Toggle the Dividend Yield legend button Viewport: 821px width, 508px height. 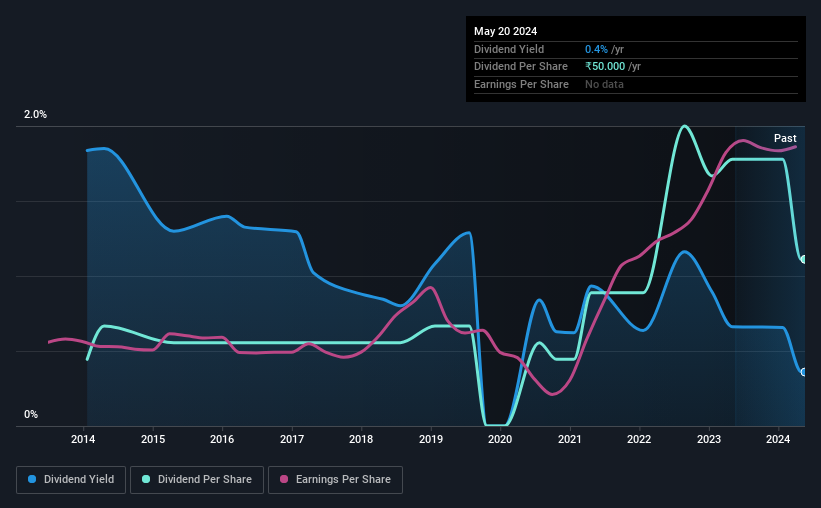tap(71, 480)
